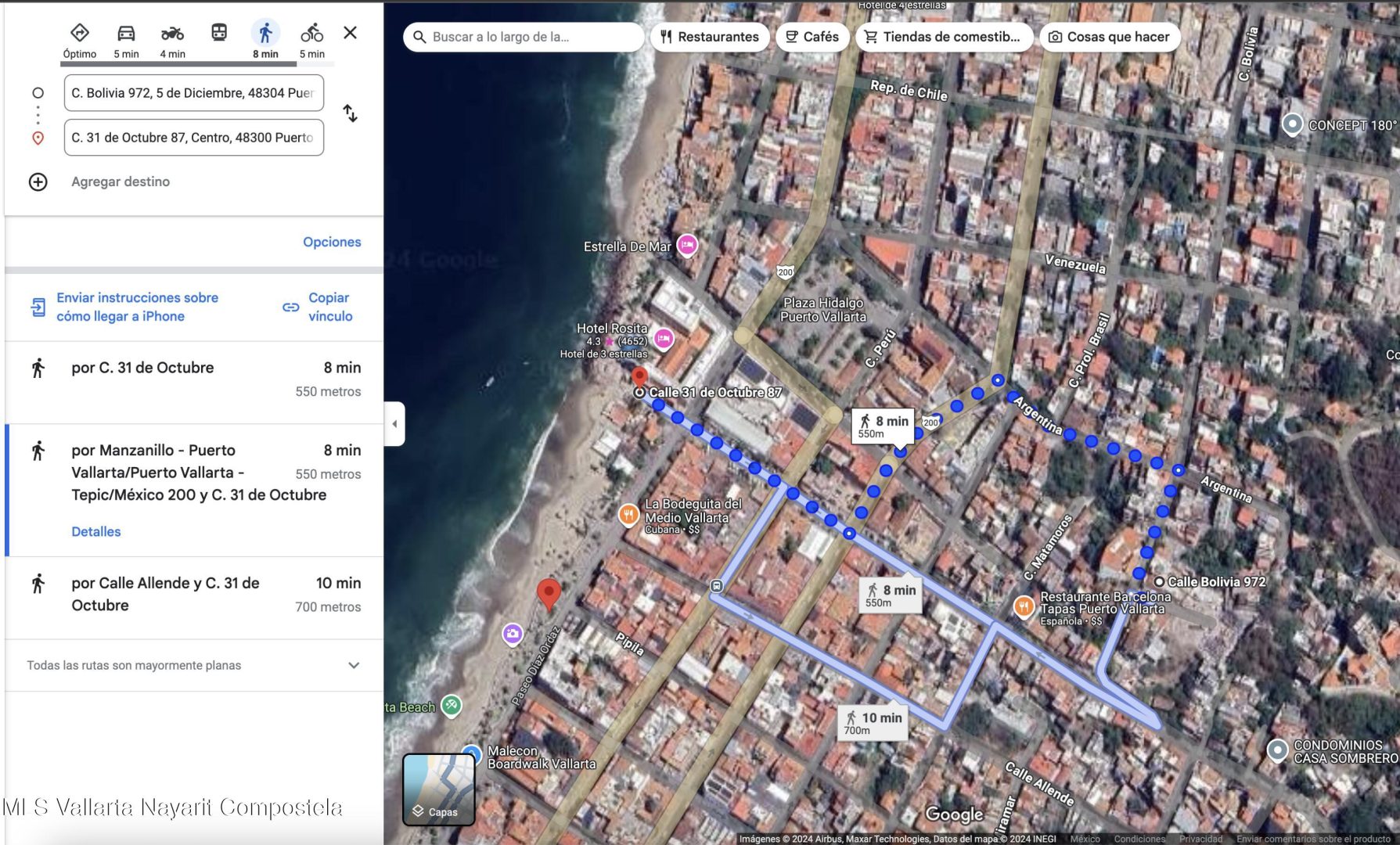Filter the map by Cafés
This screenshot has height=845, width=1400.
tap(812, 37)
